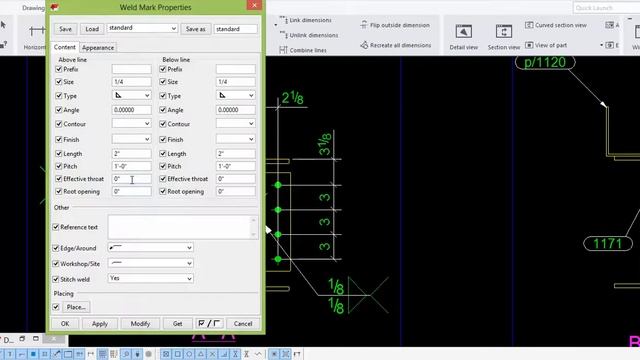The image size is (640, 360).
Task: Click the check-all/uncheck-all toggle button
Action: click(x=209, y=323)
